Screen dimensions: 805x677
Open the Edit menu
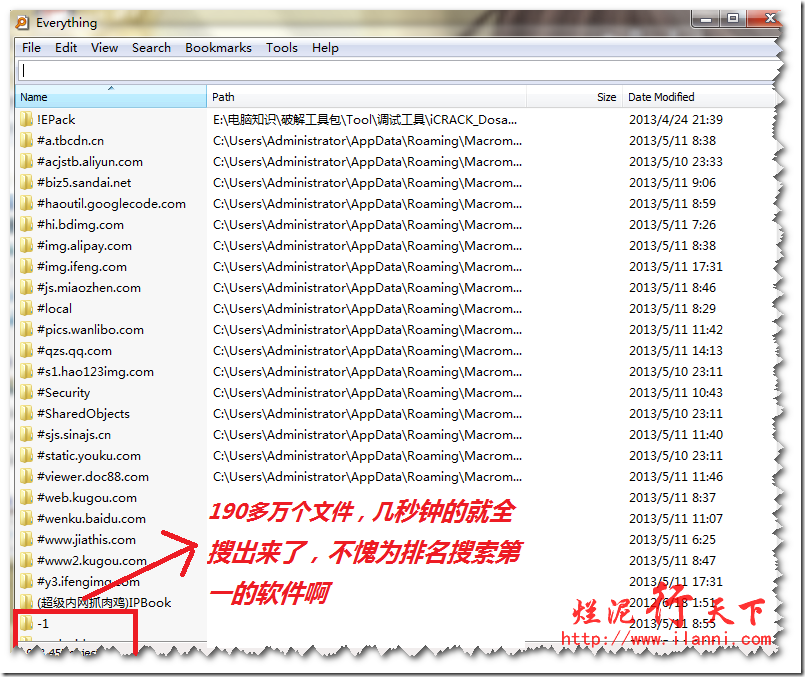click(66, 48)
